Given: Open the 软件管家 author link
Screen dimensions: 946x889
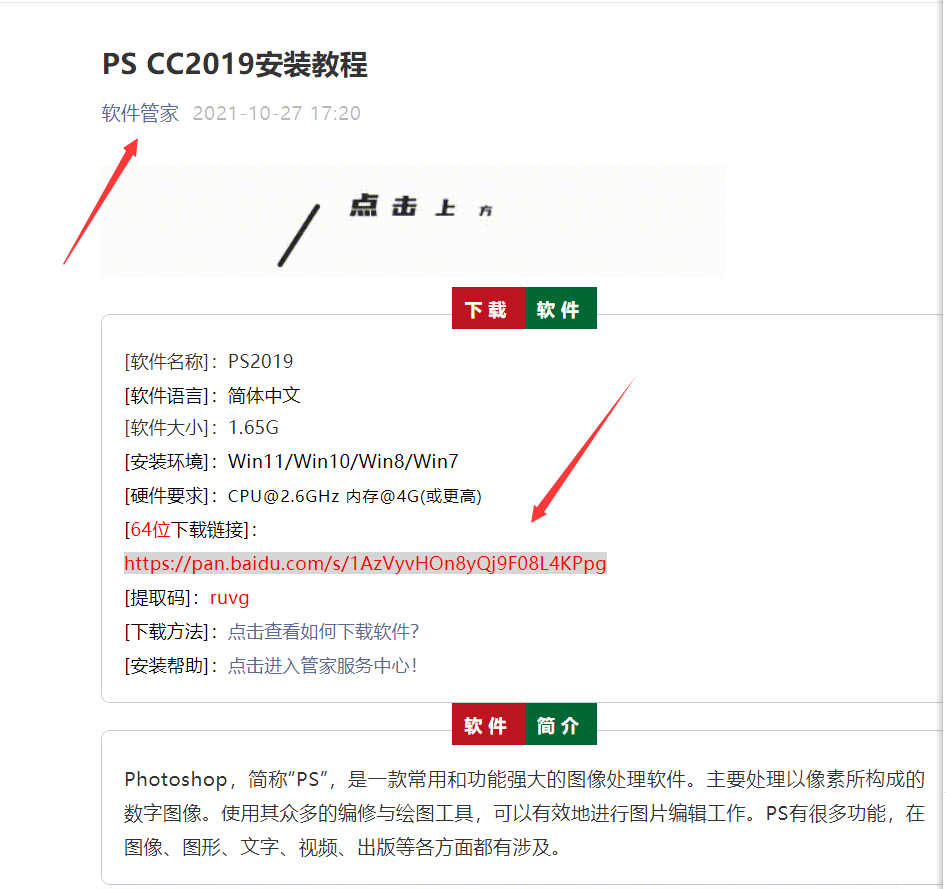Looking at the screenshot, I should point(140,113).
